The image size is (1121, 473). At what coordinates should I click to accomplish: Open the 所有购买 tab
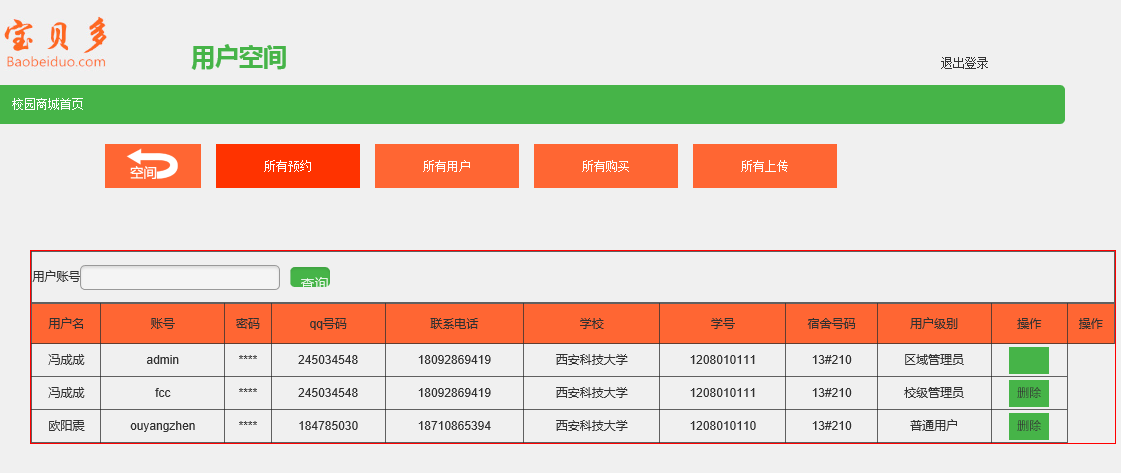[x=606, y=166]
